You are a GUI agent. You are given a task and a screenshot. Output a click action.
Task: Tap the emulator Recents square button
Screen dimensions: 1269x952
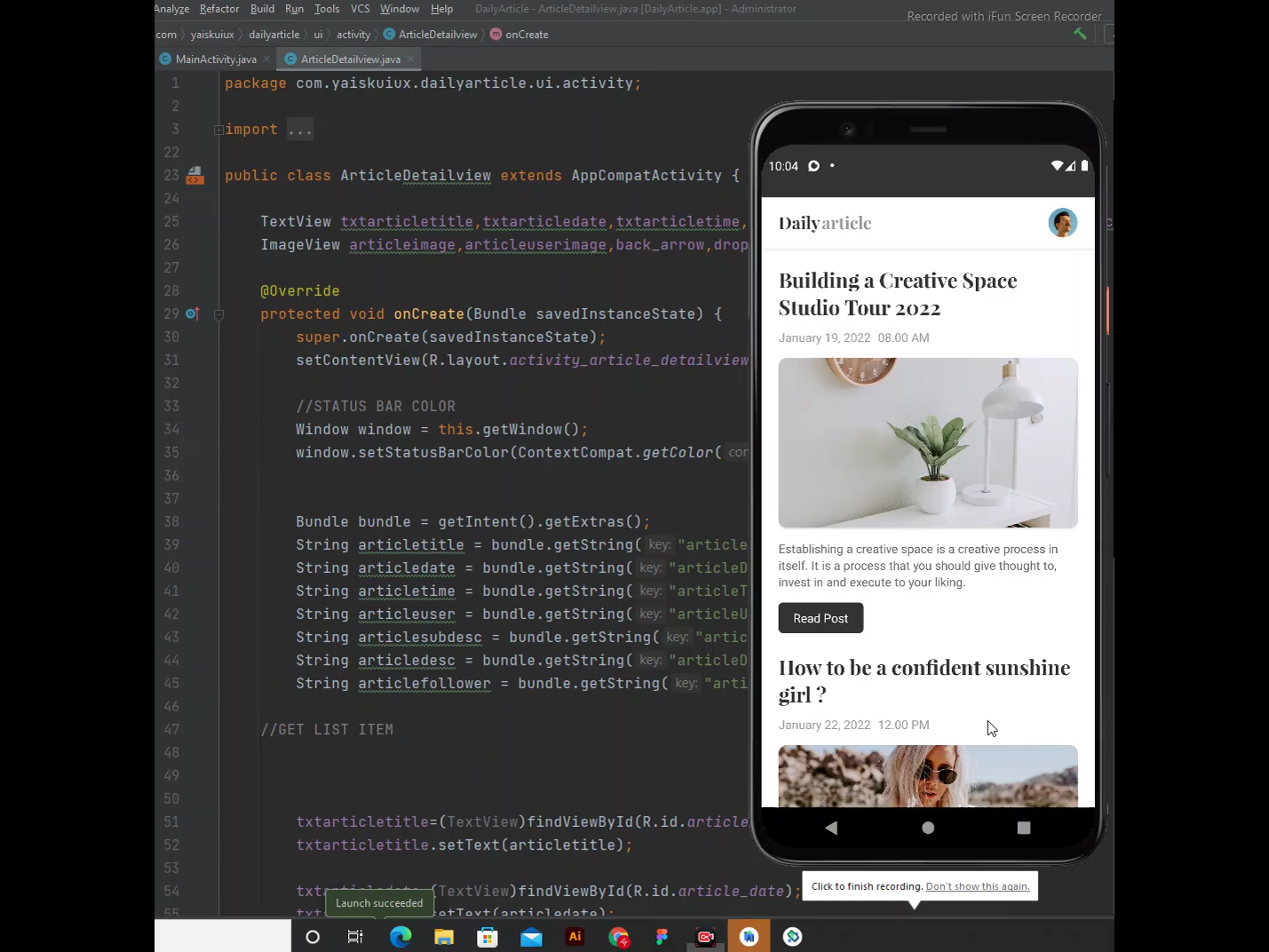point(1023,828)
